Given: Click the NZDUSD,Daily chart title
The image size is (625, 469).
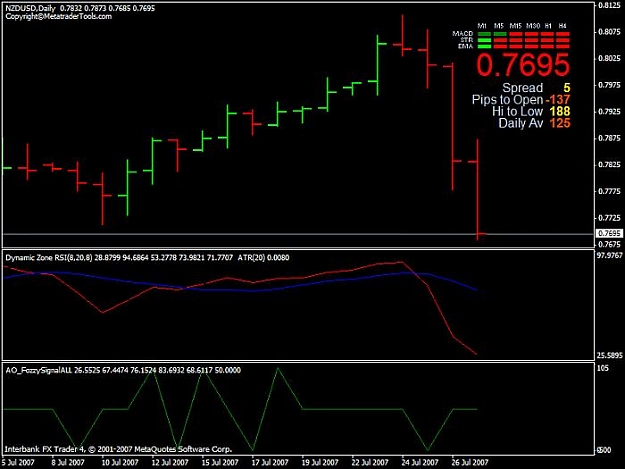Looking at the screenshot, I should coord(31,8).
